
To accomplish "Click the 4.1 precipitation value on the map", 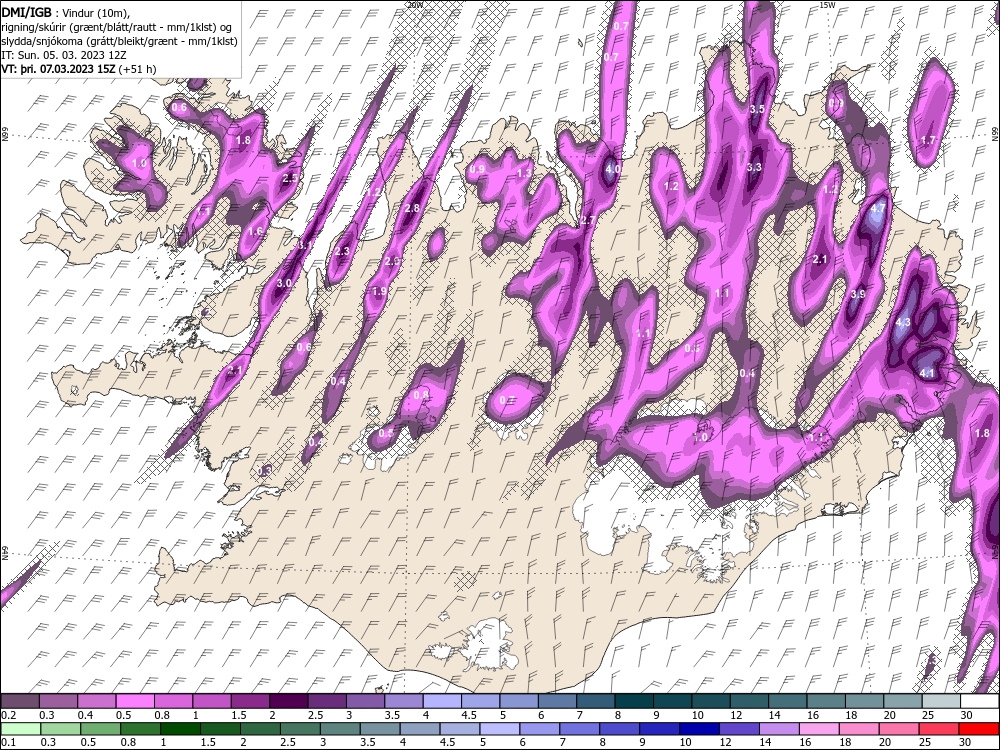I will 927,373.
